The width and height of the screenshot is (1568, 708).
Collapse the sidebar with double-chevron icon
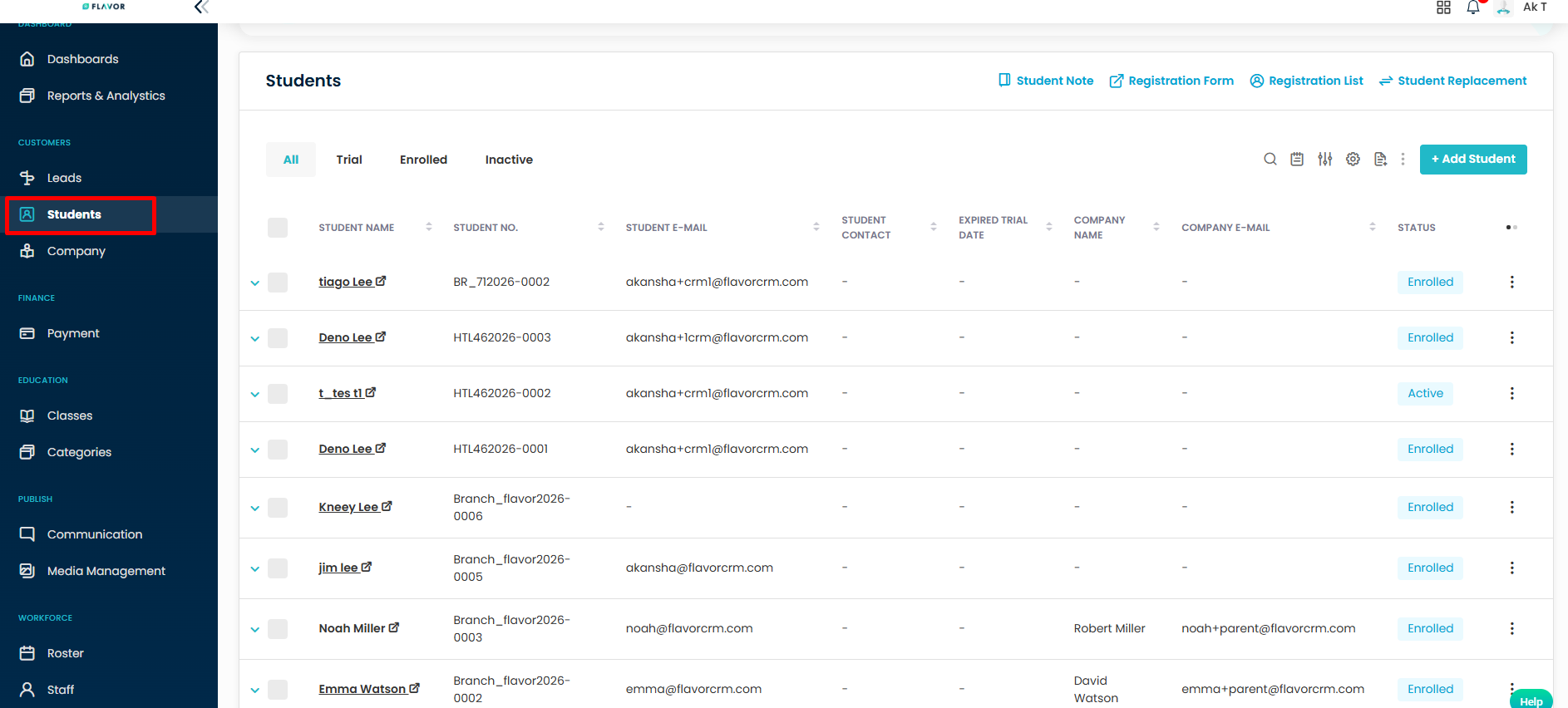pos(201,7)
